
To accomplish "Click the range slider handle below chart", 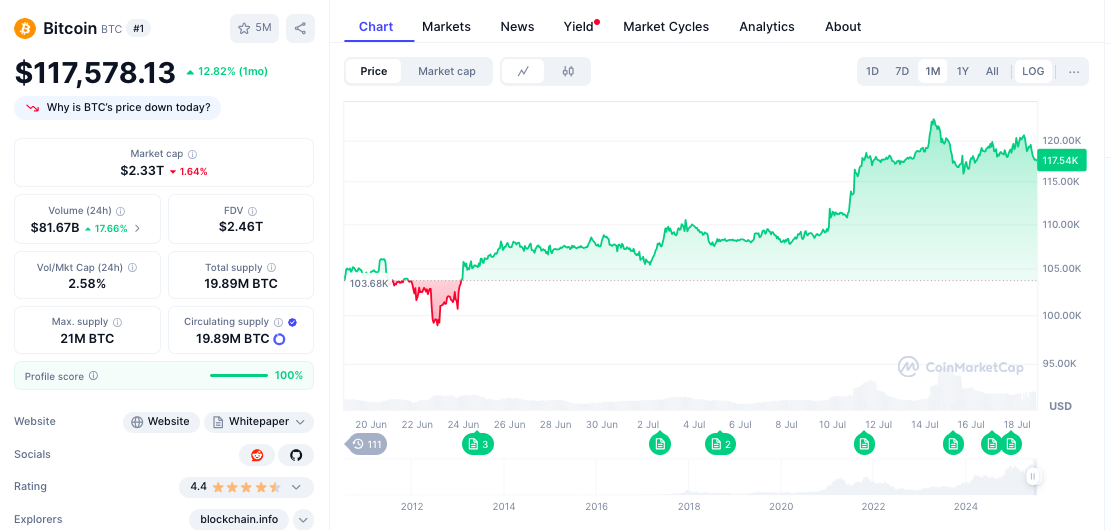I will tap(1033, 477).
